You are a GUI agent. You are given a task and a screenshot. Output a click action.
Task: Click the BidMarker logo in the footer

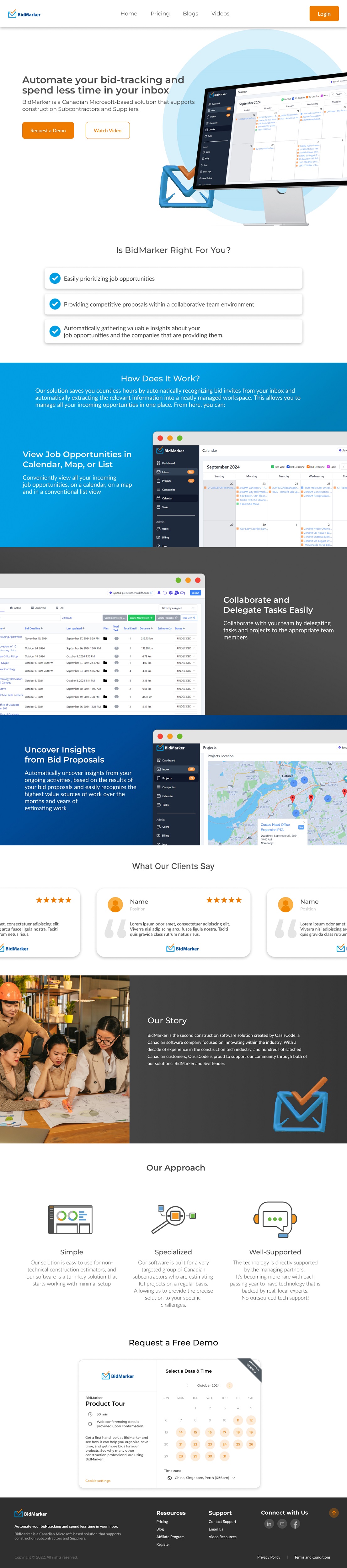[31, 1513]
